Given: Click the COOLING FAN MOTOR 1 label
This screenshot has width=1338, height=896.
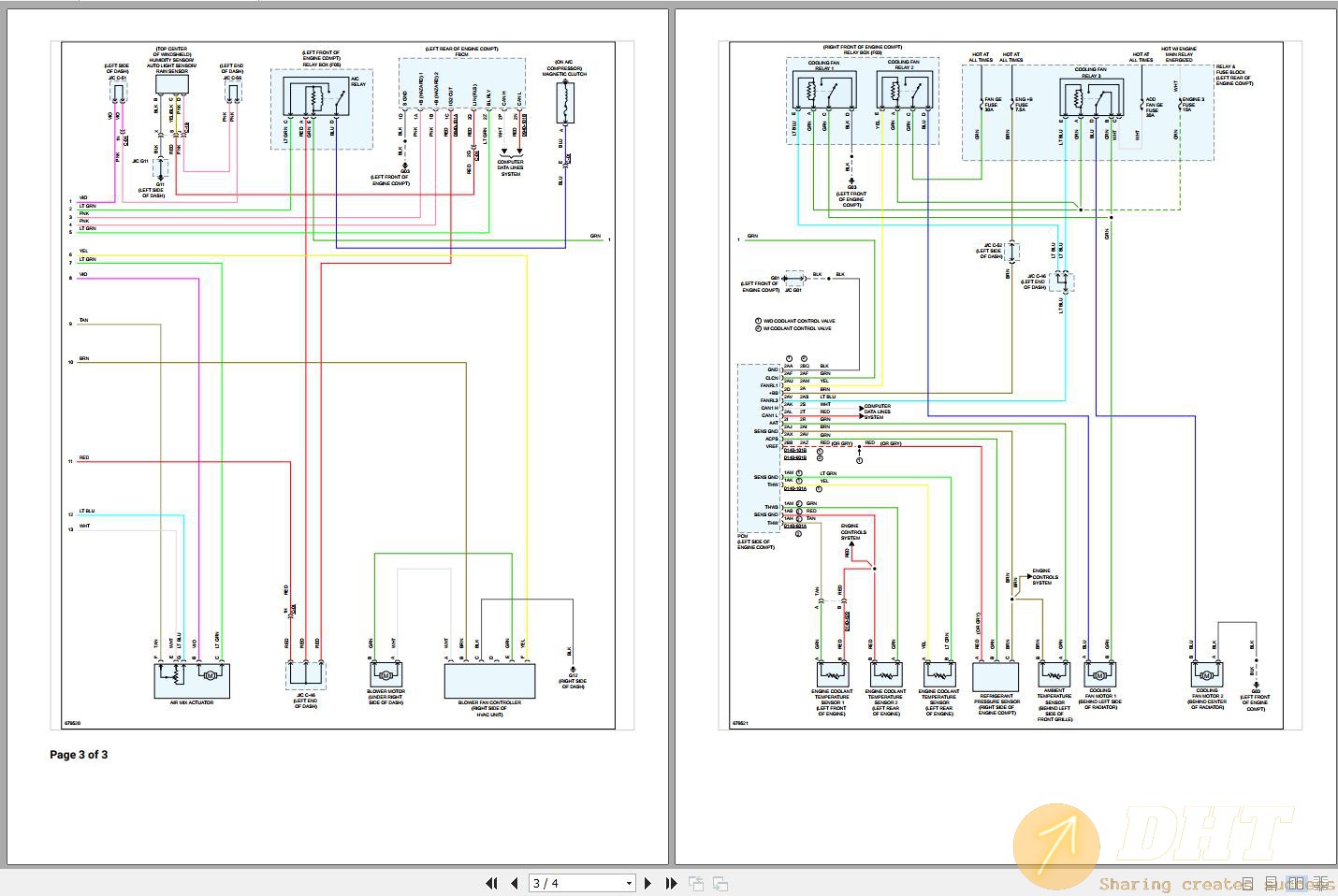Looking at the screenshot, I should [1100, 699].
